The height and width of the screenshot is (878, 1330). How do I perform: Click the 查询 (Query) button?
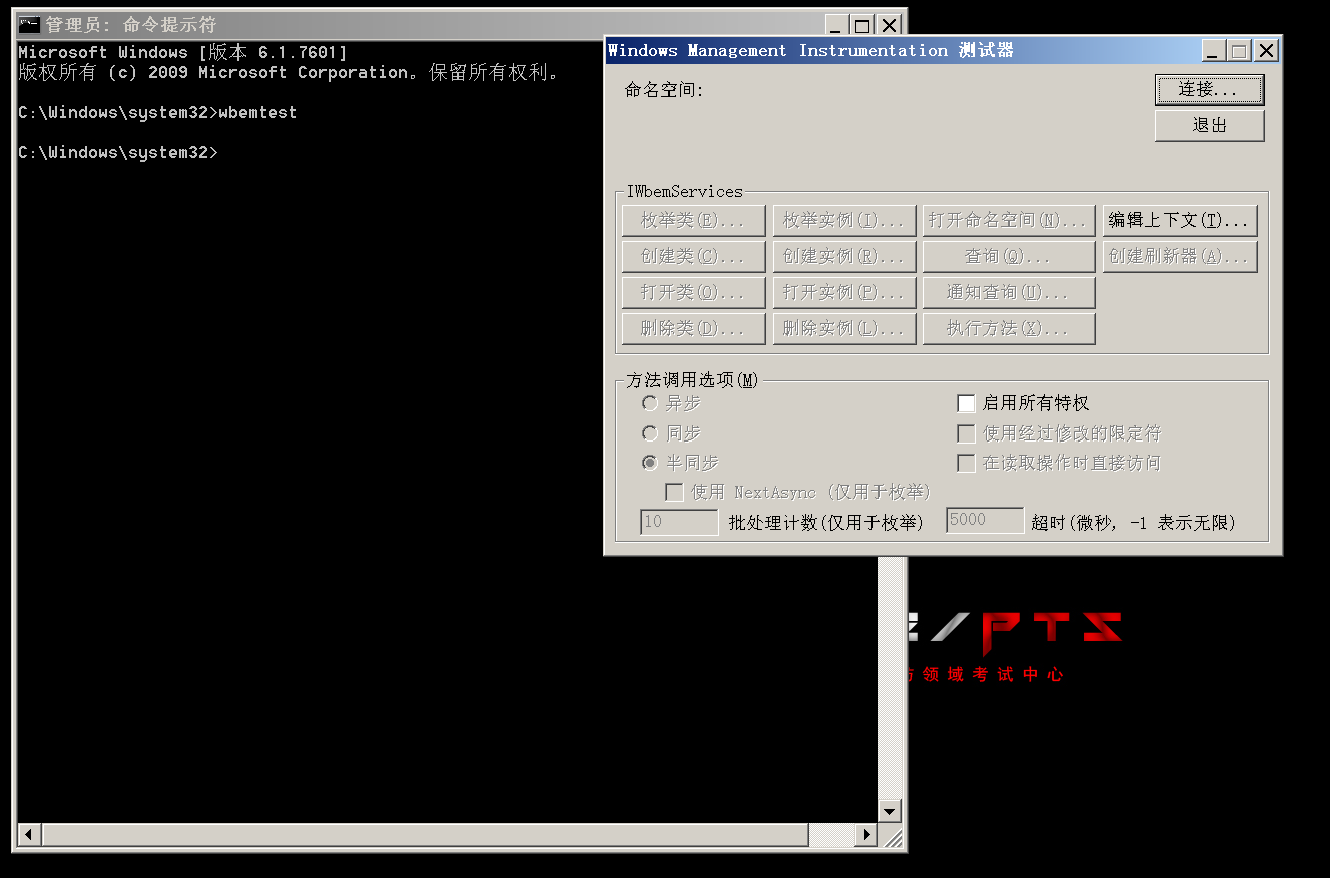coord(1008,256)
